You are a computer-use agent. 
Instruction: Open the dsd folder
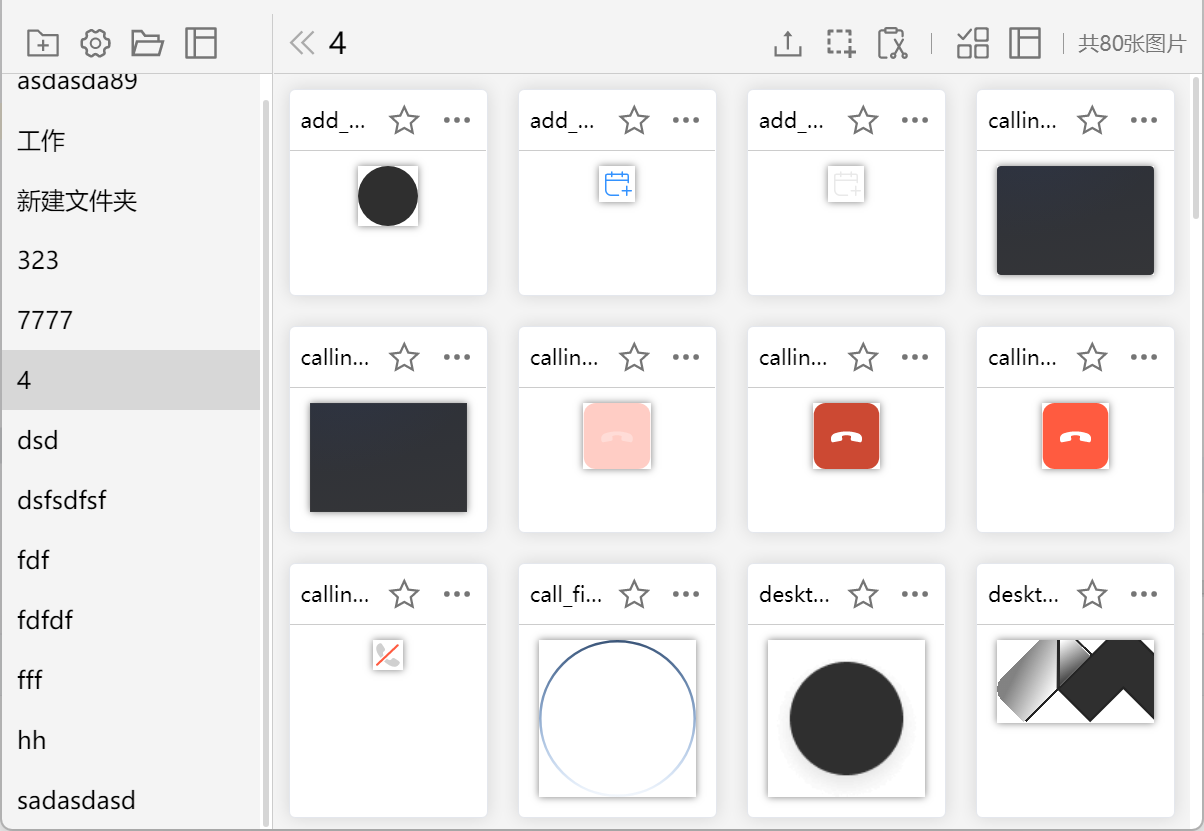click(131, 440)
